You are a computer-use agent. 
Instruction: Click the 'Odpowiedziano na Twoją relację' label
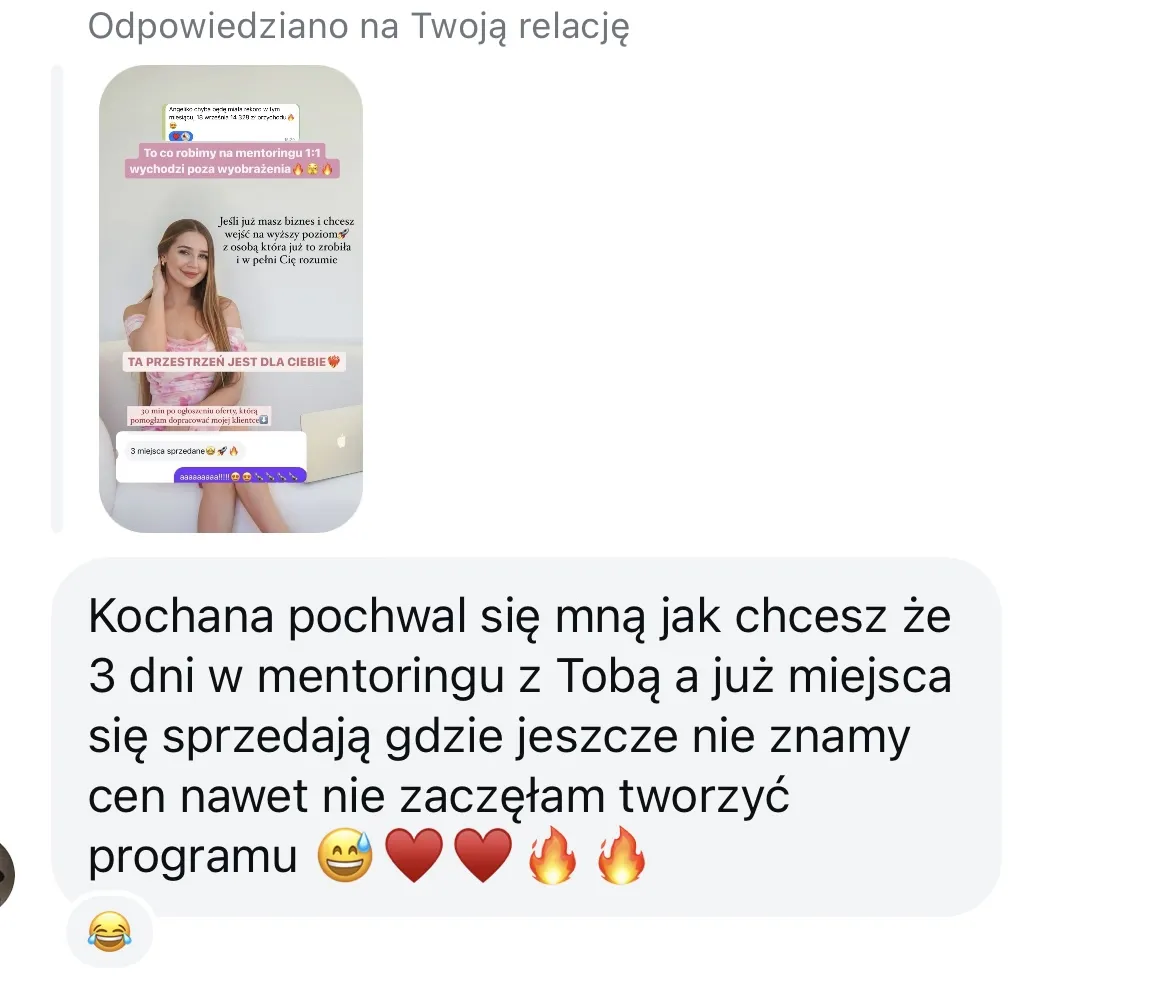click(x=358, y=26)
